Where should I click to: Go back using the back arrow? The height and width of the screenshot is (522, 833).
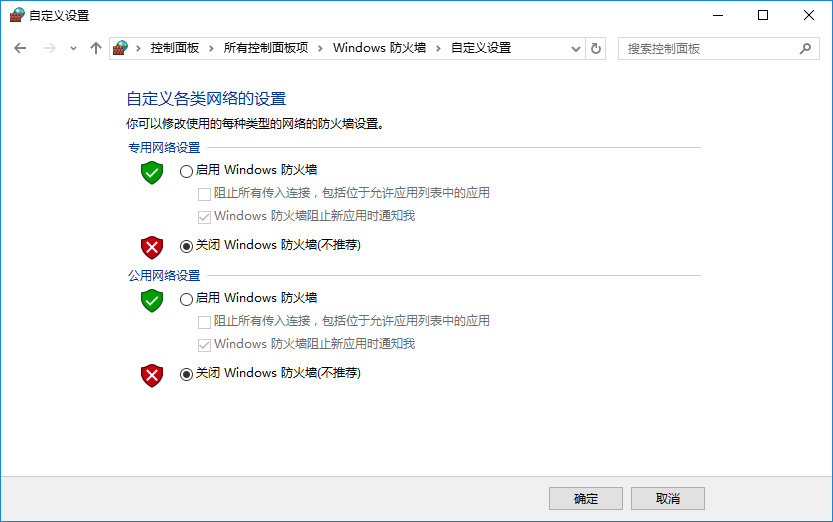20,48
